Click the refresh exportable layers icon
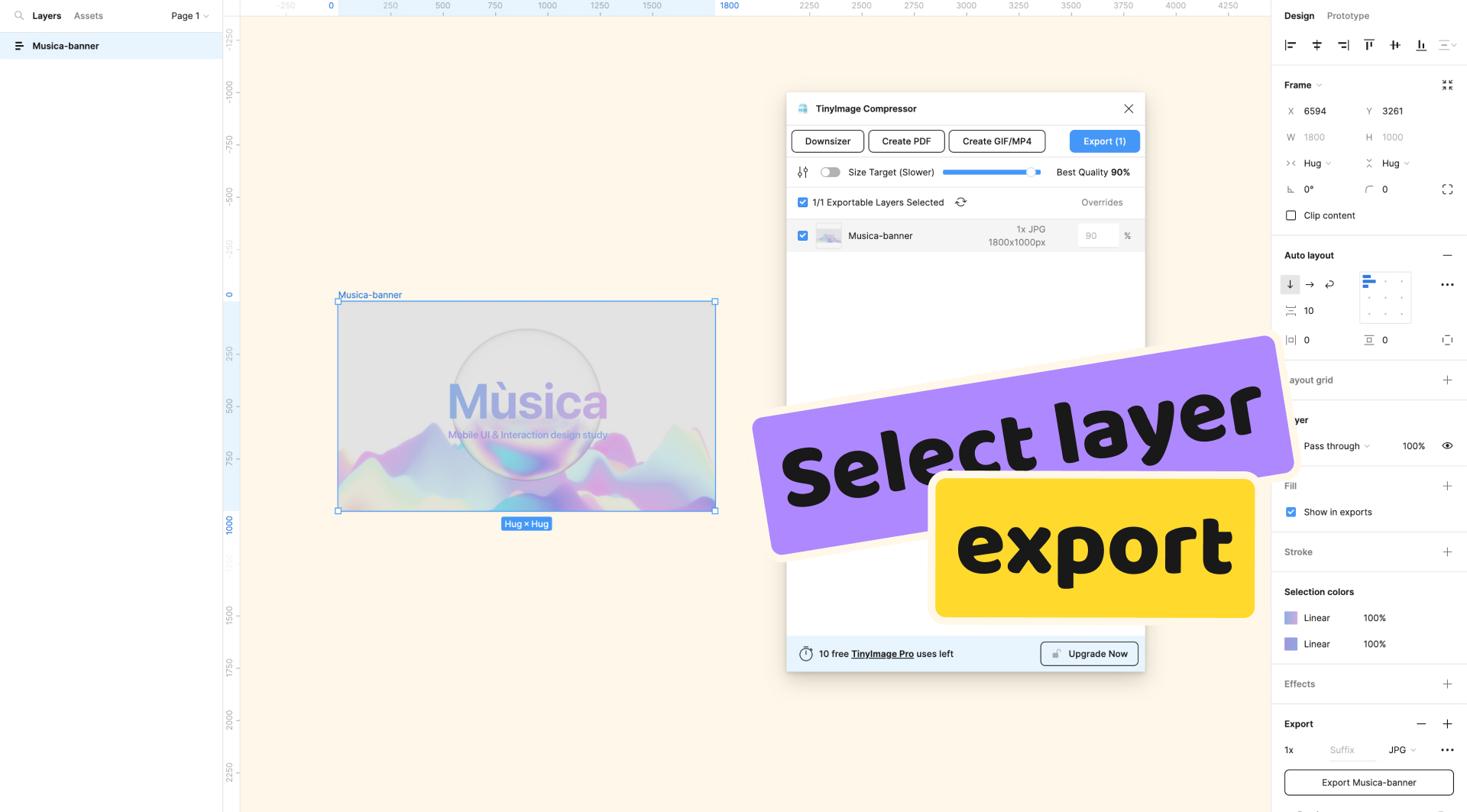 point(960,202)
